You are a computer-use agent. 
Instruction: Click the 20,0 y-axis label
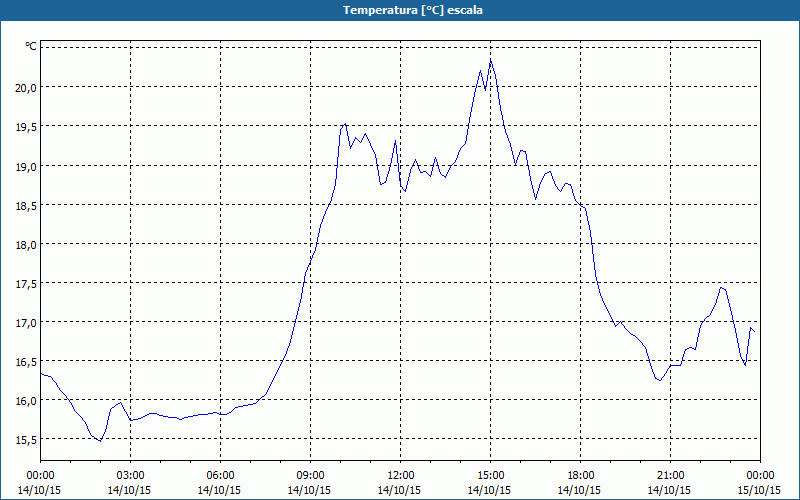click(x=27, y=87)
